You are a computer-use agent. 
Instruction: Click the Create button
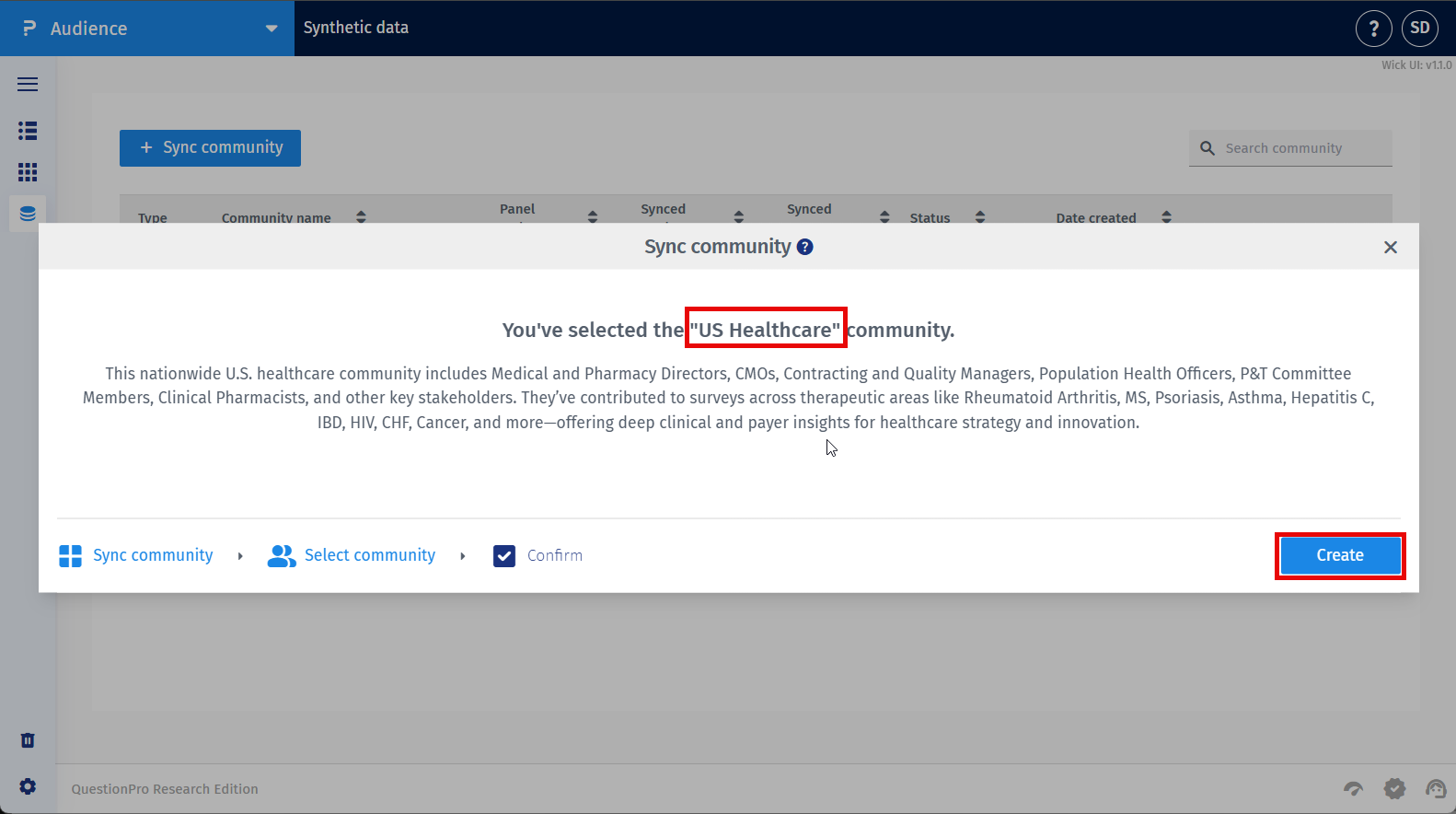click(x=1340, y=556)
